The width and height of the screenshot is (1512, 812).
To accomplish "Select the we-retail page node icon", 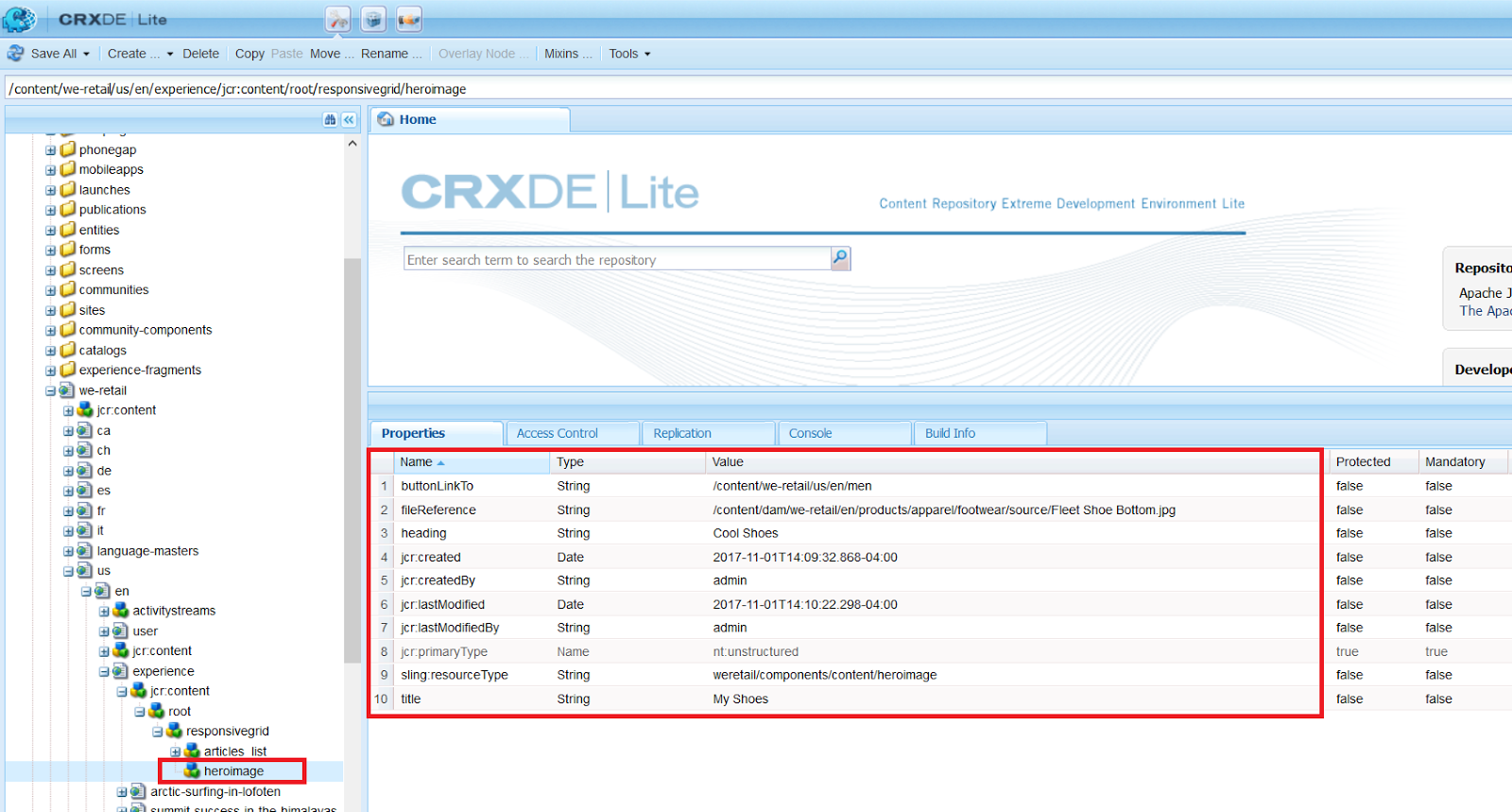I will pos(67,390).
